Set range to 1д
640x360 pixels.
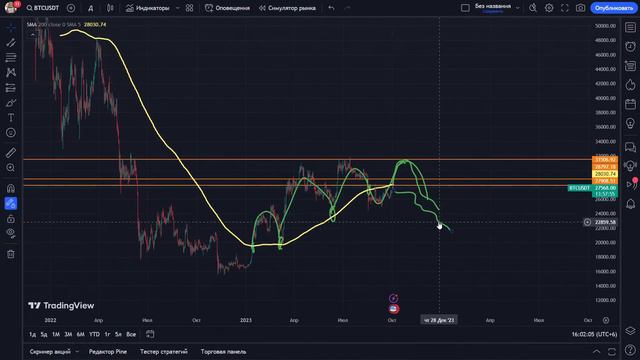coord(32,334)
